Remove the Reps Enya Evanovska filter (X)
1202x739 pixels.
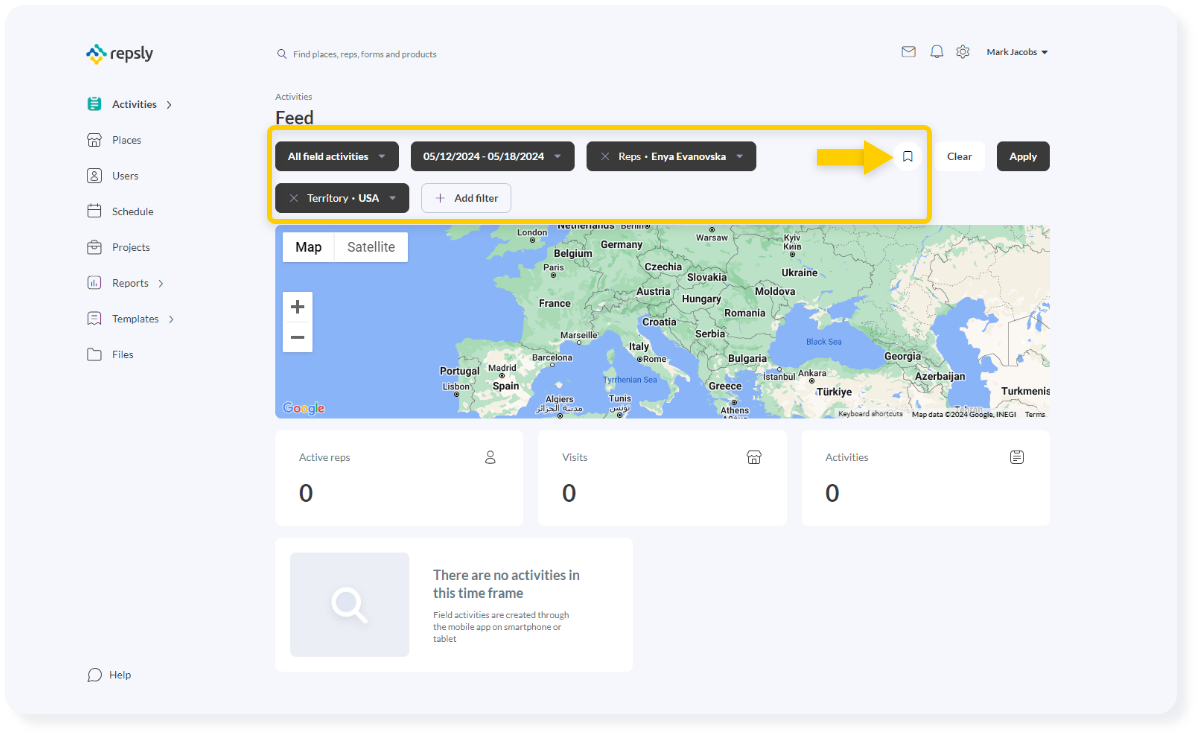pyautogui.click(x=605, y=156)
